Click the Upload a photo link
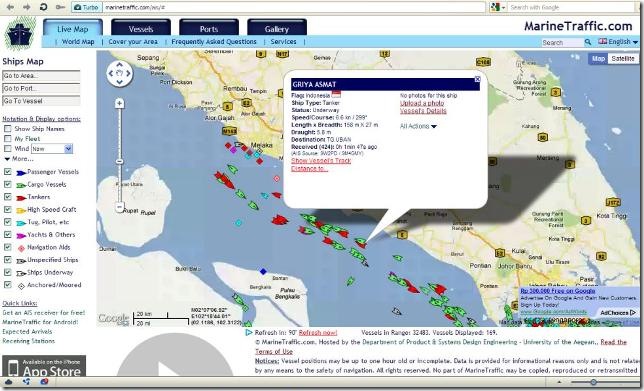This screenshot has width=644, height=391. (x=422, y=103)
